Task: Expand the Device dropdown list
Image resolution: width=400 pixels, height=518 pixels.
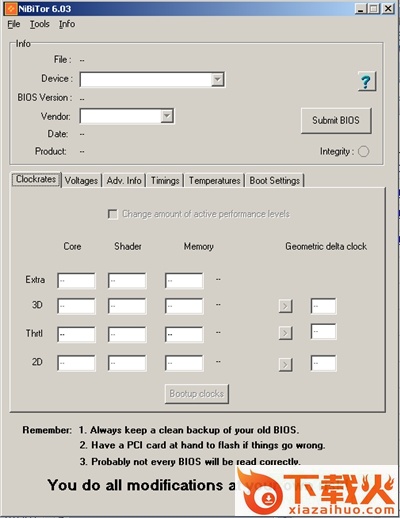Action: click(217, 80)
